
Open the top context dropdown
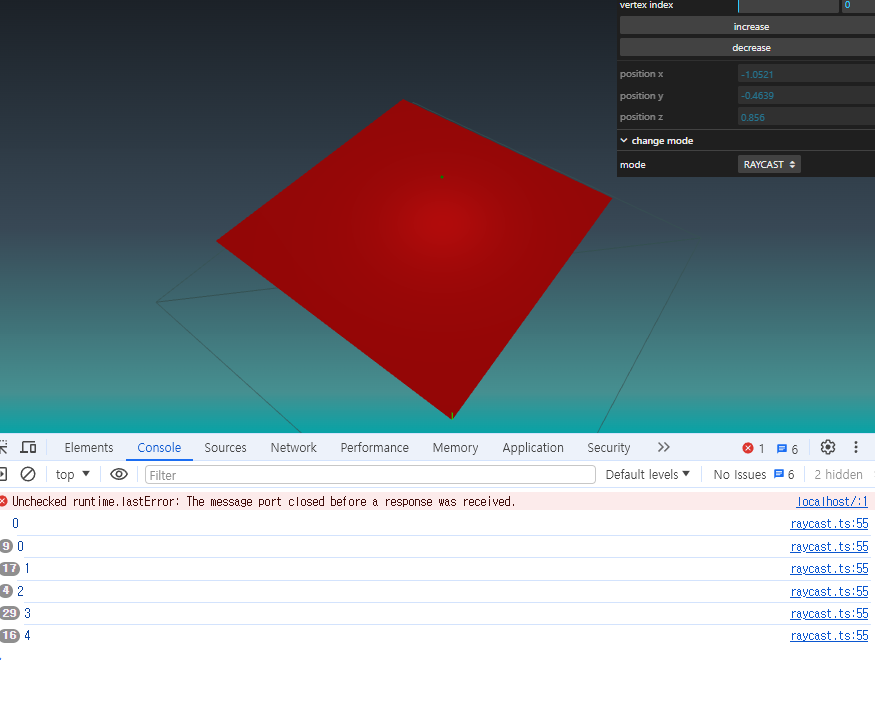pos(73,474)
